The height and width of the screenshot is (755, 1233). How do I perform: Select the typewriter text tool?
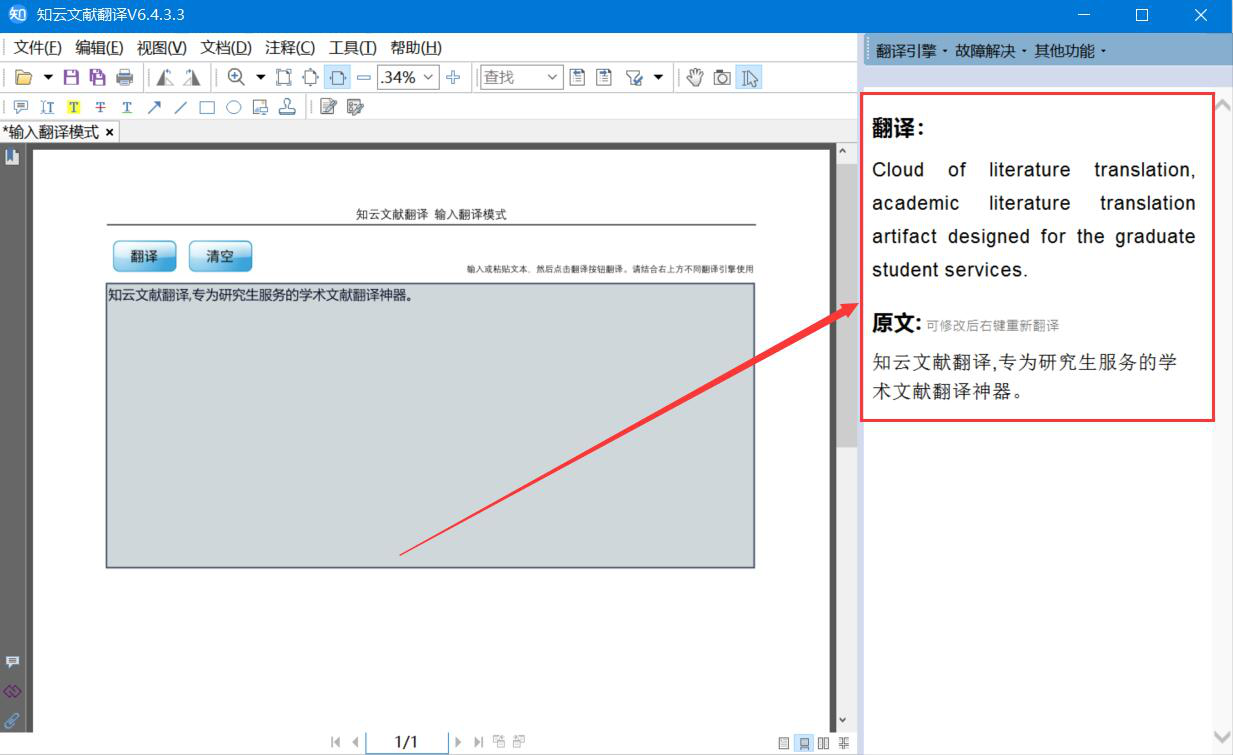(x=47, y=107)
